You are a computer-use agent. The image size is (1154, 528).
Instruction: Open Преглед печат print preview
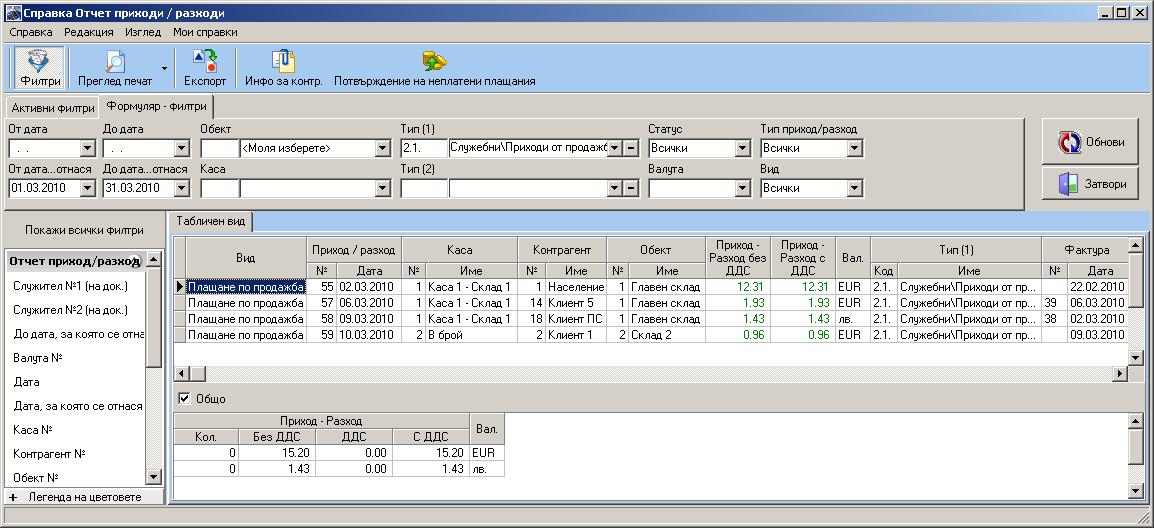(x=115, y=68)
